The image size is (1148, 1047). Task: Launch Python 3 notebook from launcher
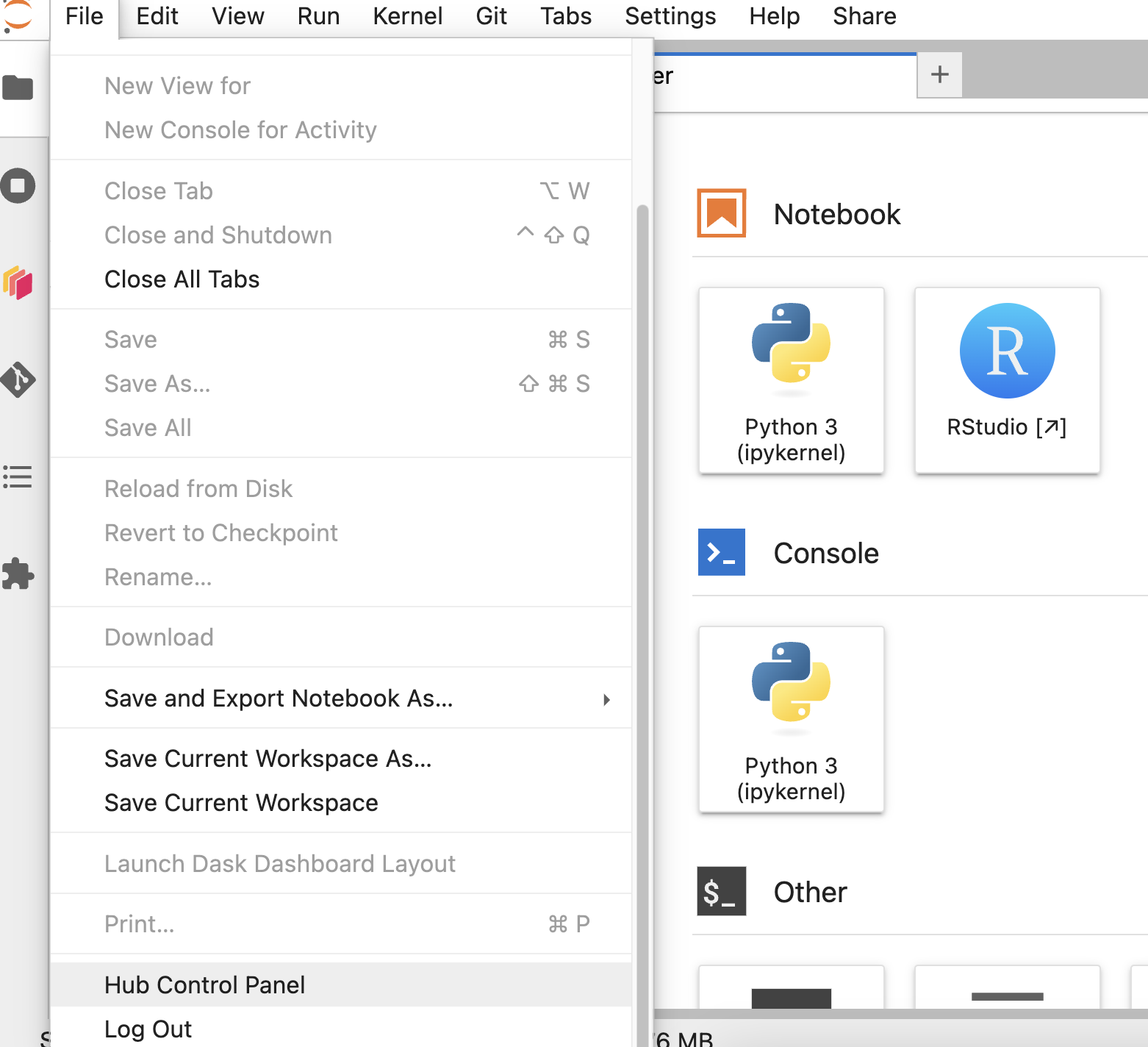[791, 380]
